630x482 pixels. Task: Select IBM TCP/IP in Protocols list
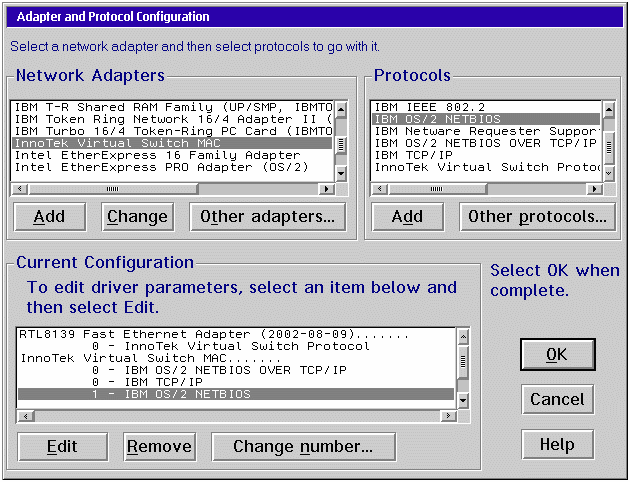pos(486,155)
